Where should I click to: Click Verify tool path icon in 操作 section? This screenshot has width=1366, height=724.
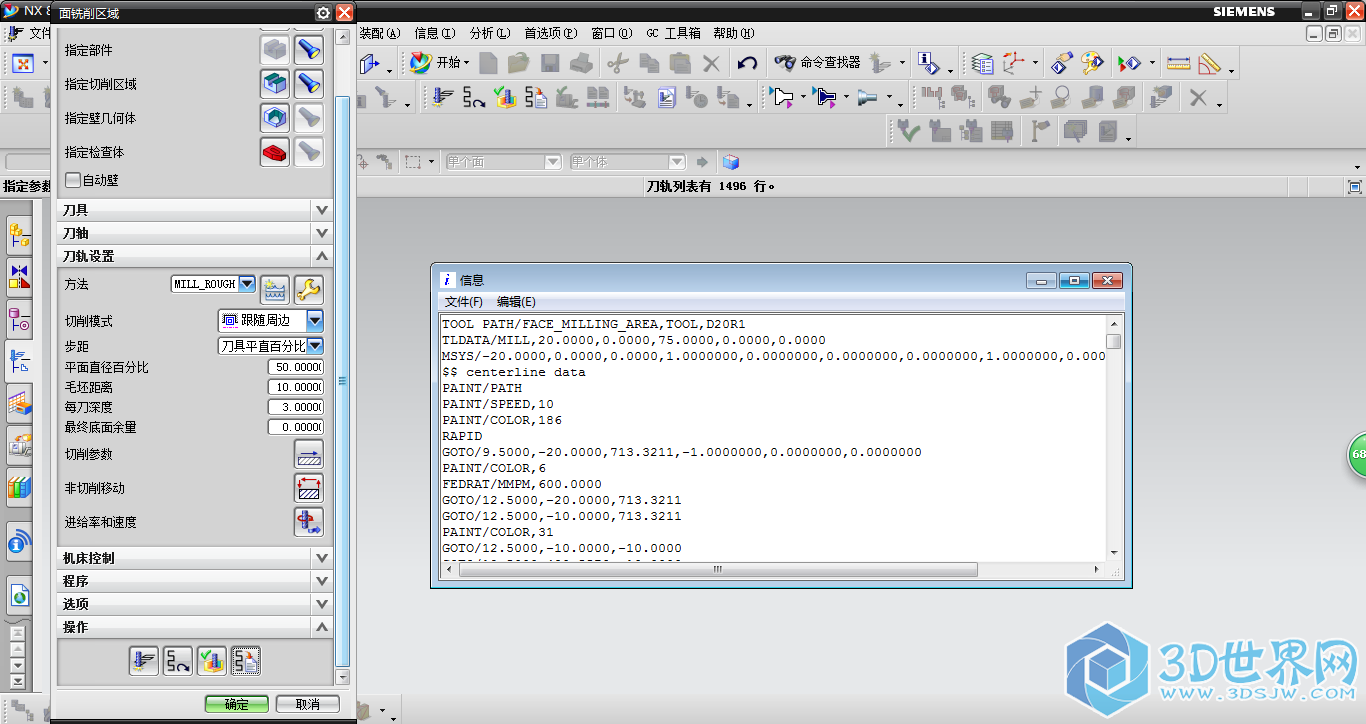[211, 660]
